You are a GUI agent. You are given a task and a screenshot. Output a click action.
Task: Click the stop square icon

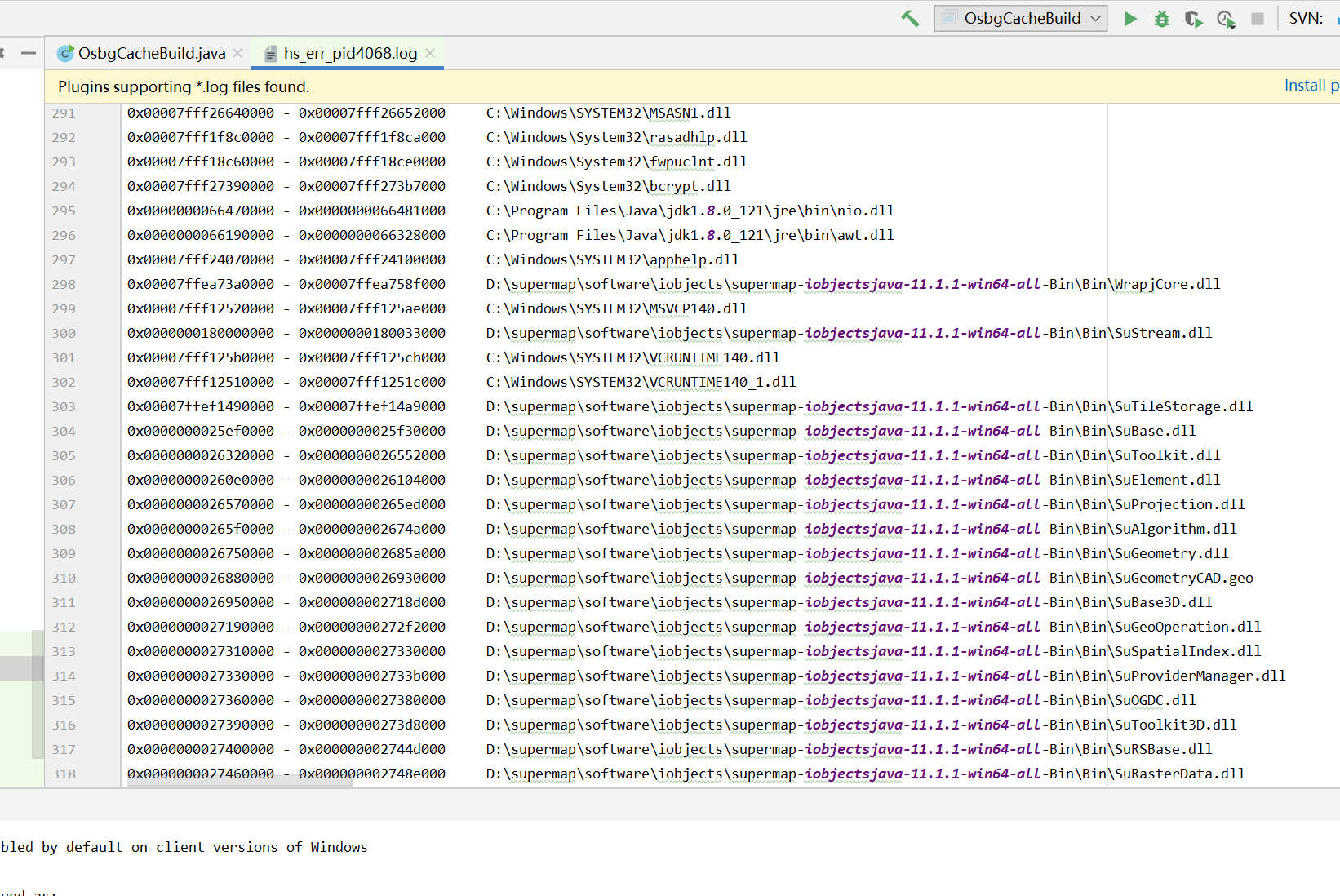pyautogui.click(x=1258, y=18)
